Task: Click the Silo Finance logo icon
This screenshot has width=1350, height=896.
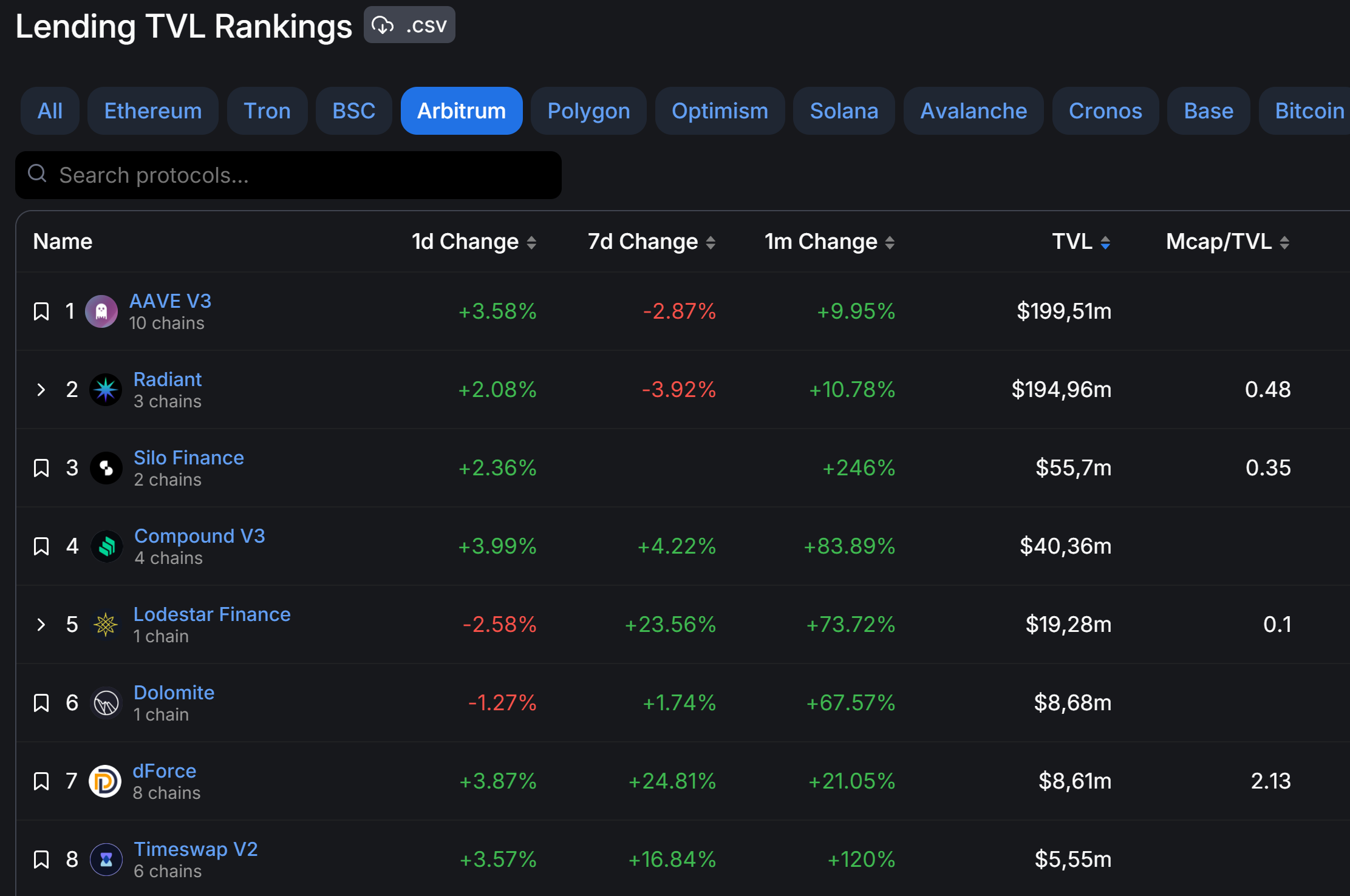Action: pyautogui.click(x=106, y=468)
